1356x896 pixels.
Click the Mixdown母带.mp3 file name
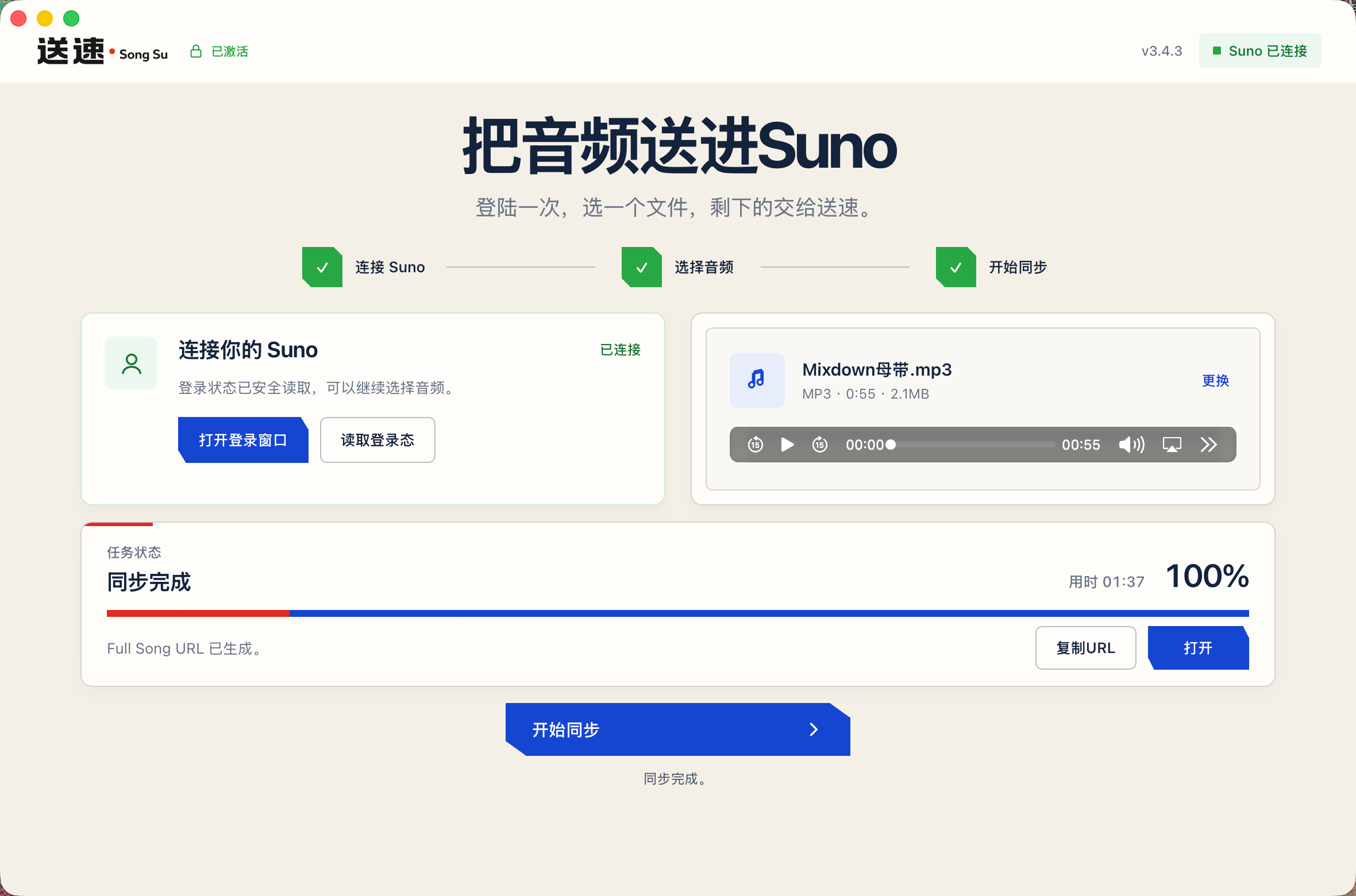877,369
